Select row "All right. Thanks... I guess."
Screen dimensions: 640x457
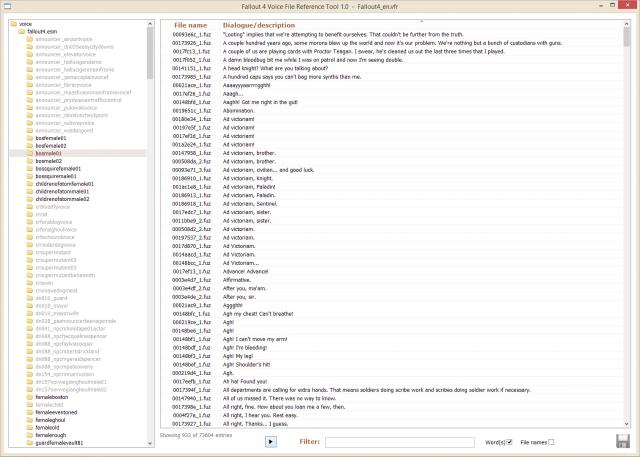(392, 424)
